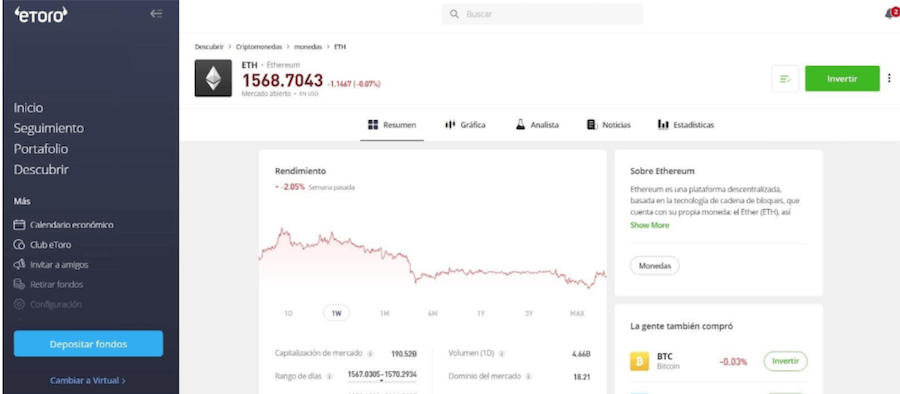Switch with Cambiar a Virtual
900x394 pixels.
point(88,380)
